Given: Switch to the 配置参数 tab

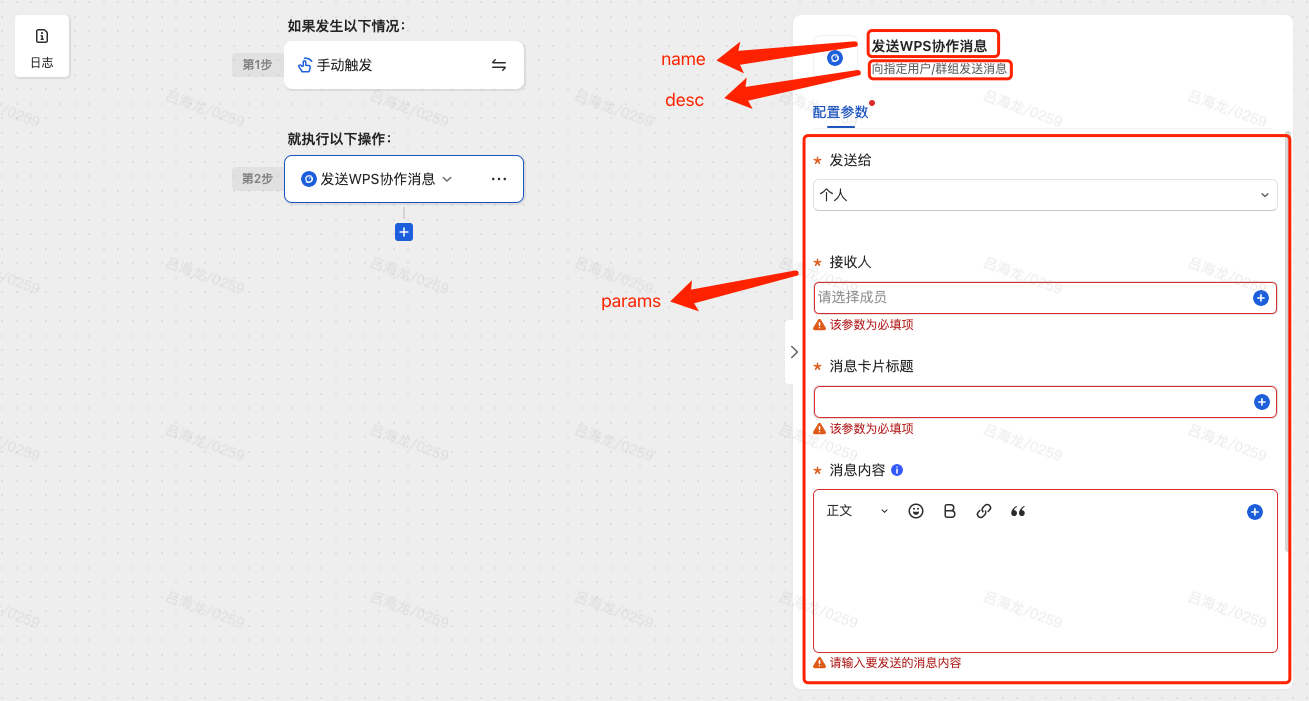Looking at the screenshot, I should [x=840, y=112].
